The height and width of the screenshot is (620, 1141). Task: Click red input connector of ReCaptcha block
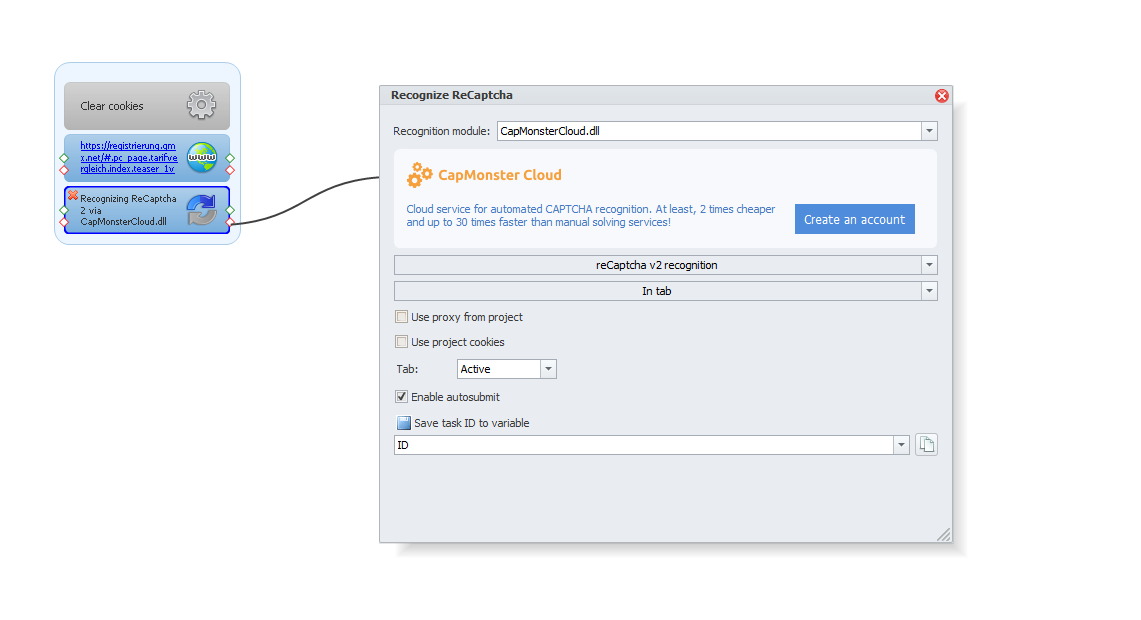[64, 222]
